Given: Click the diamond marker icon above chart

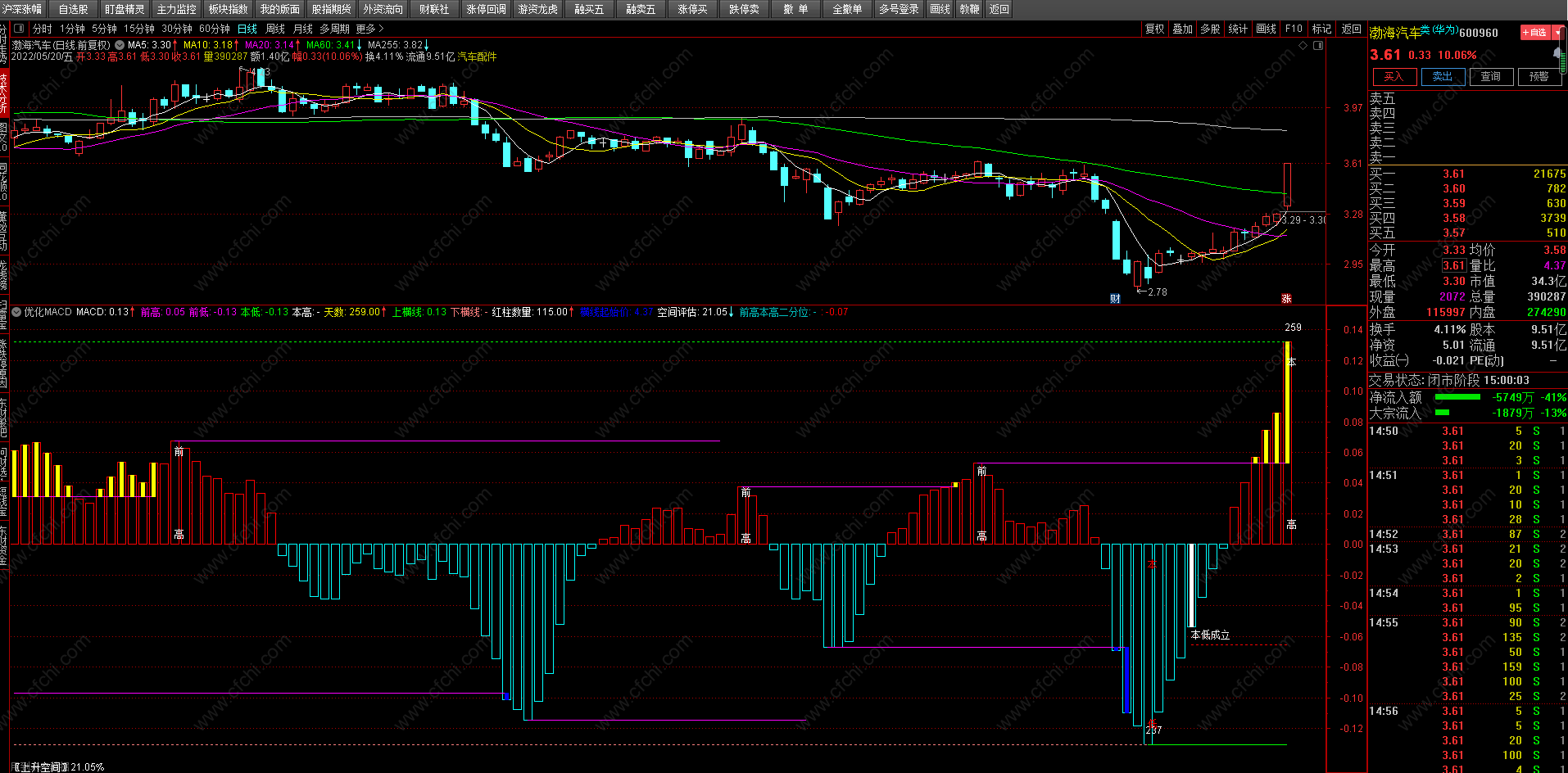Looking at the screenshot, I should [1303, 46].
